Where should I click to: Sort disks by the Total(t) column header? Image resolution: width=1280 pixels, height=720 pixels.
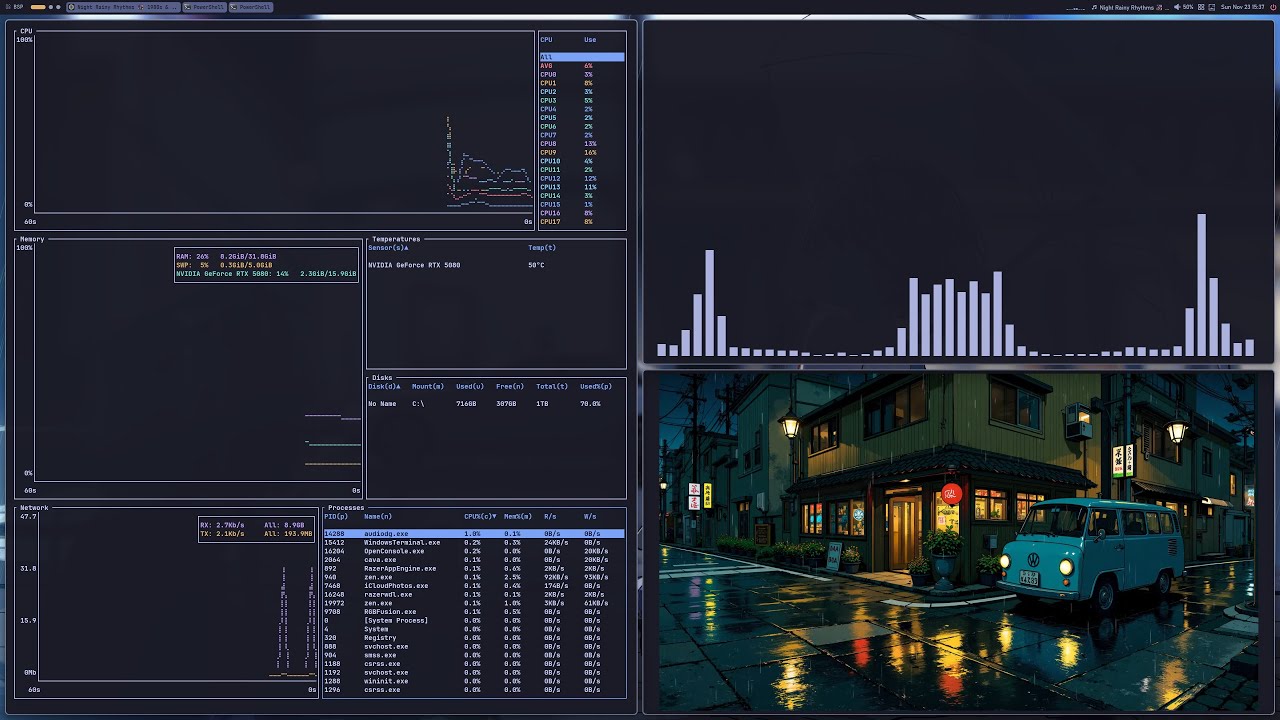552,386
